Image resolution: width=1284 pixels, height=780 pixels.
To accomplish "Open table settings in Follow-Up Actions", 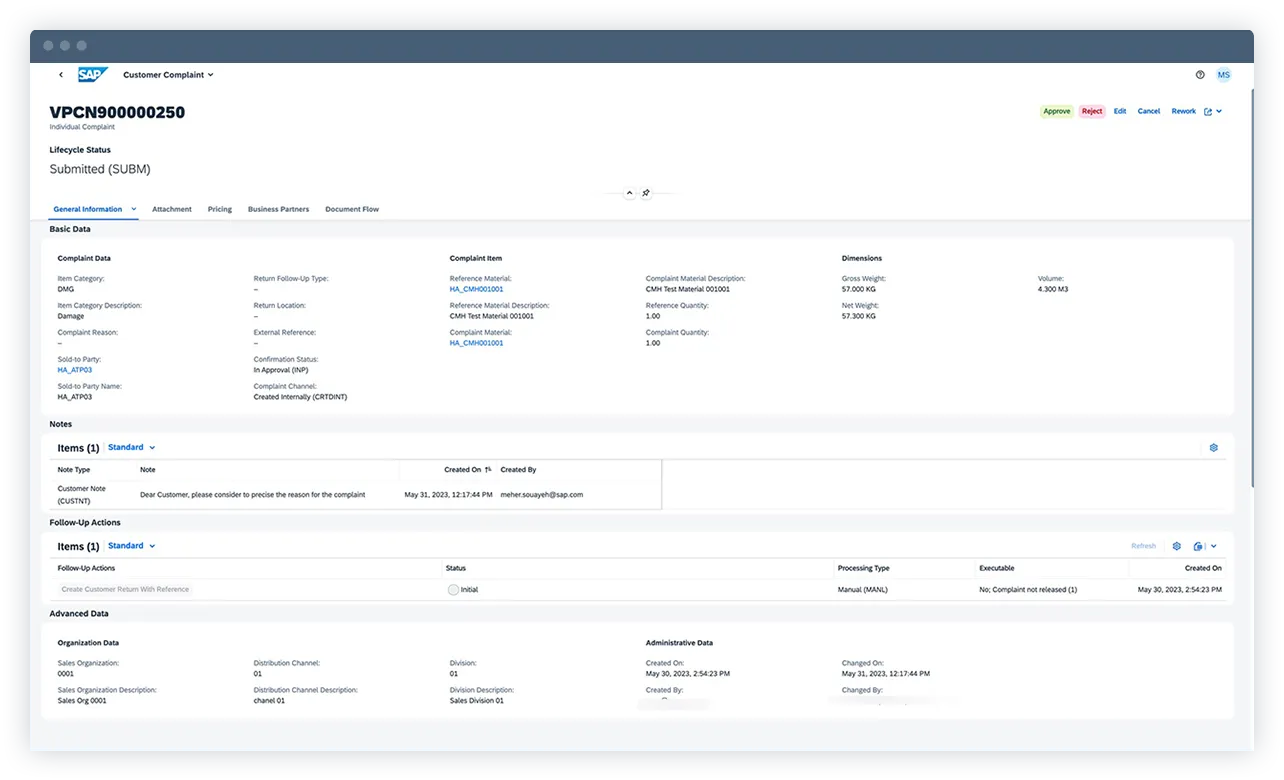I will (1176, 546).
